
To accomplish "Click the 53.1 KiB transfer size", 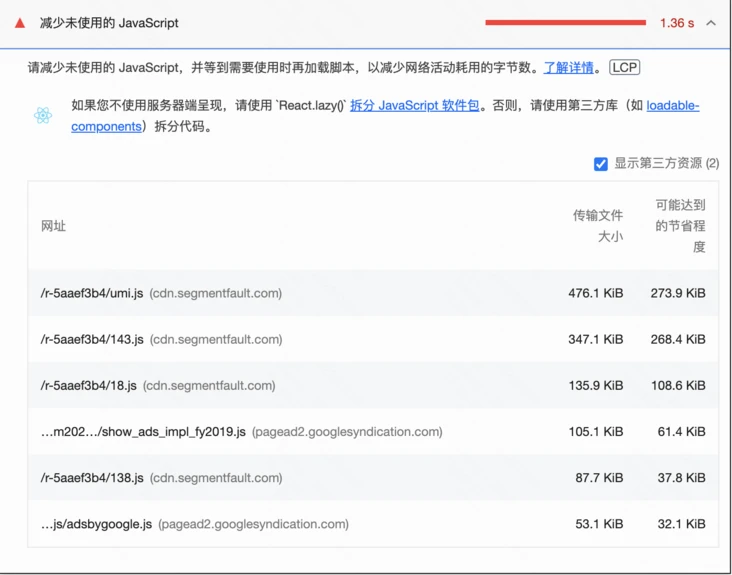I will coord(599,524).
